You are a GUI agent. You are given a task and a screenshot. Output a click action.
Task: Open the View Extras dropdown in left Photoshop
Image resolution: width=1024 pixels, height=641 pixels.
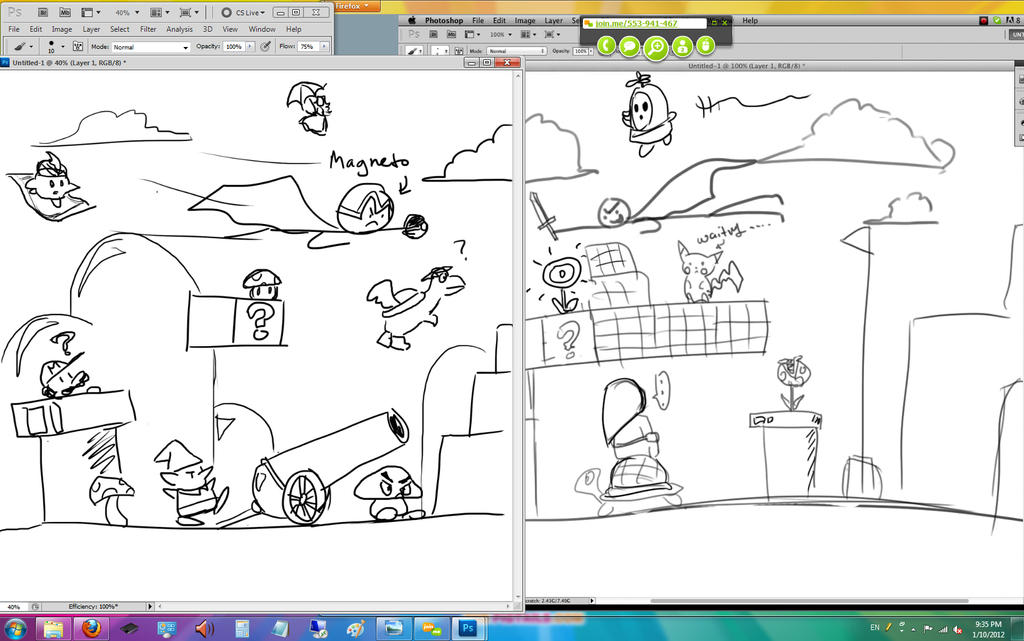[x=90, y=12]
